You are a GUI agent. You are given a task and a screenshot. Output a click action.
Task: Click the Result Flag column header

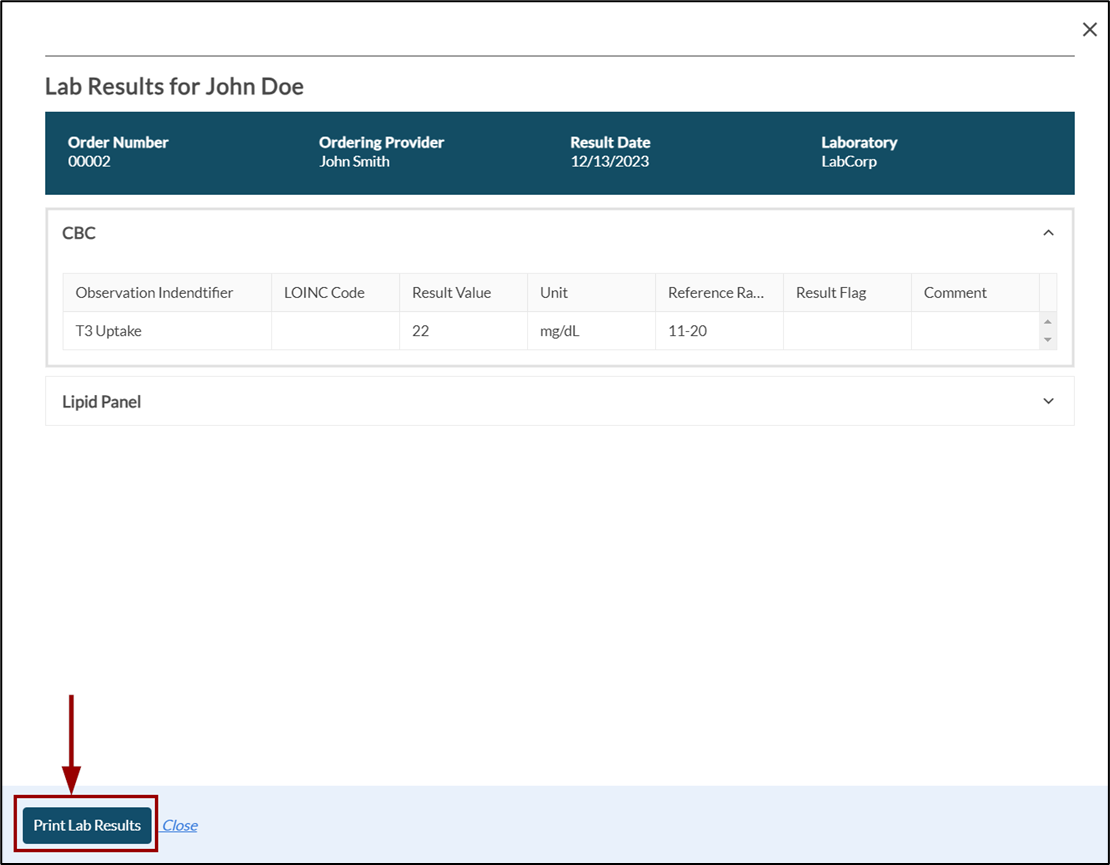tap(831, 293)
